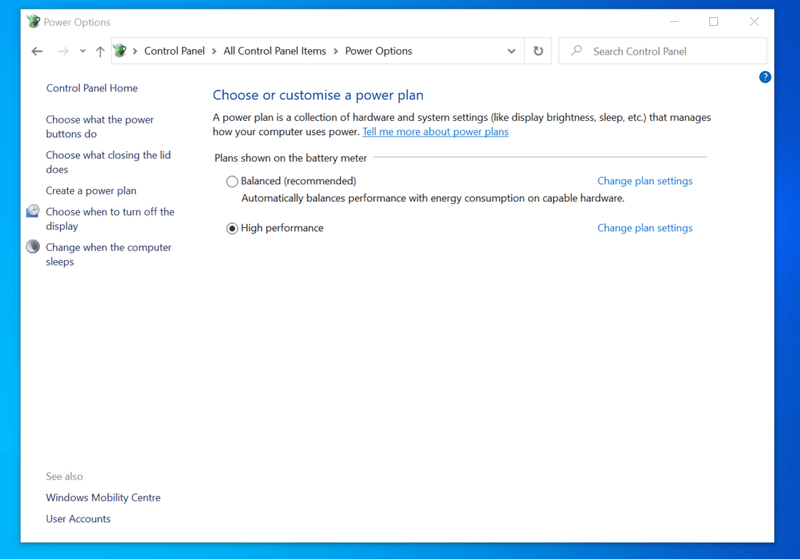Open Tell me more about power plans
Image resolution: width=800 pixels, height=559 pixels.
(x=435, y=132)
